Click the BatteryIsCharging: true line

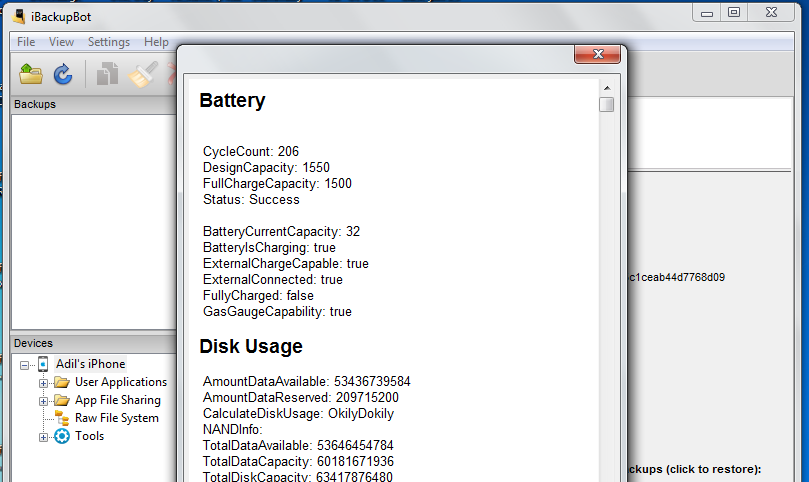pos(269,248)
